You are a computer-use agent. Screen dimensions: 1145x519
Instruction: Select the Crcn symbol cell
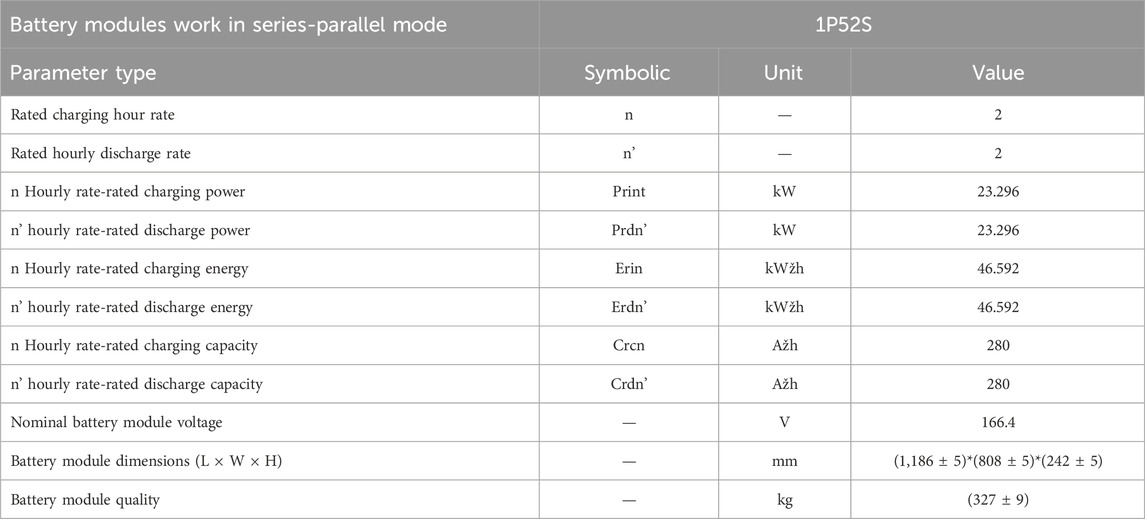(x=628, y=345)
